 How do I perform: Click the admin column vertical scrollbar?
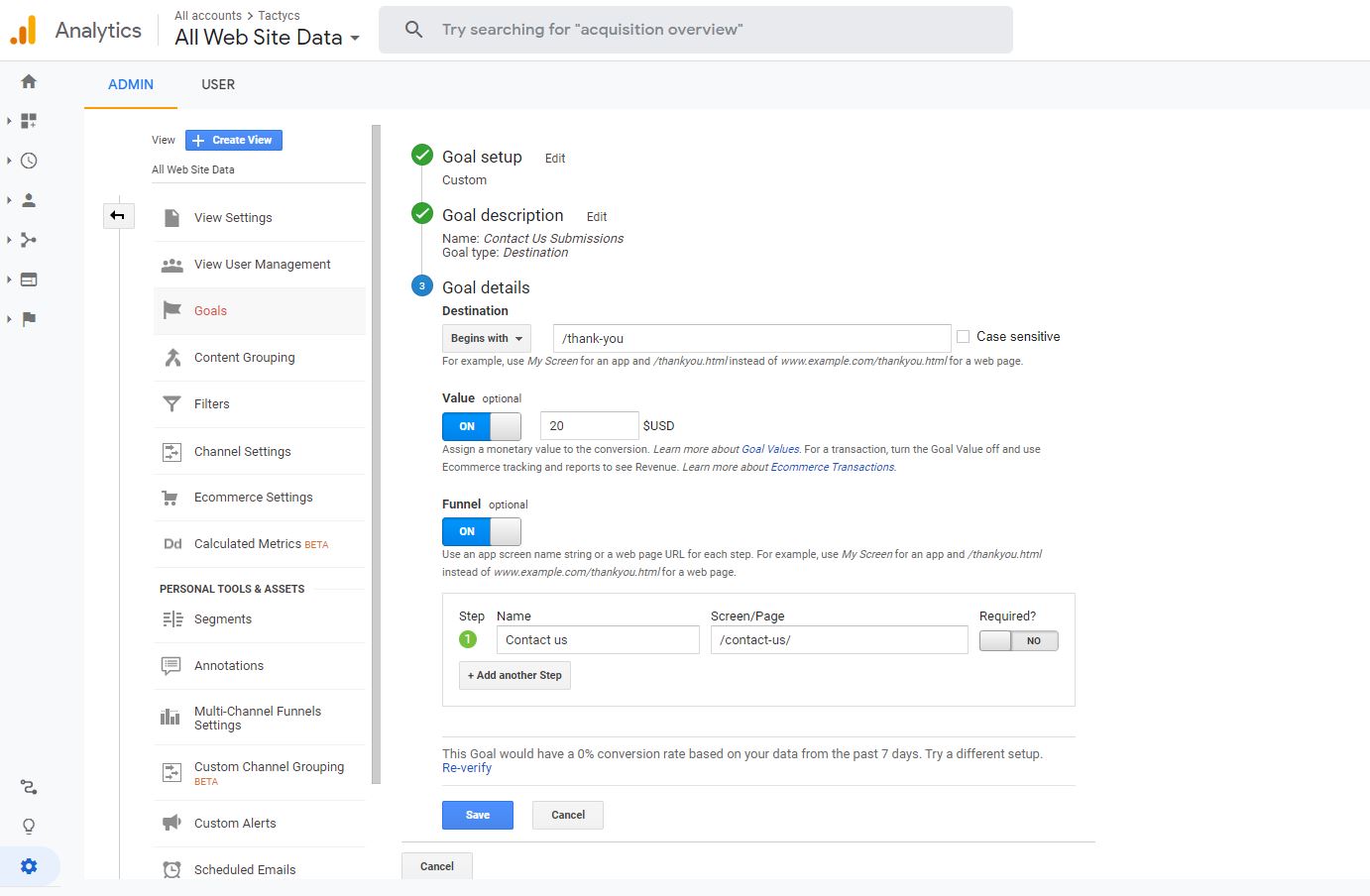tap(376, 454)
